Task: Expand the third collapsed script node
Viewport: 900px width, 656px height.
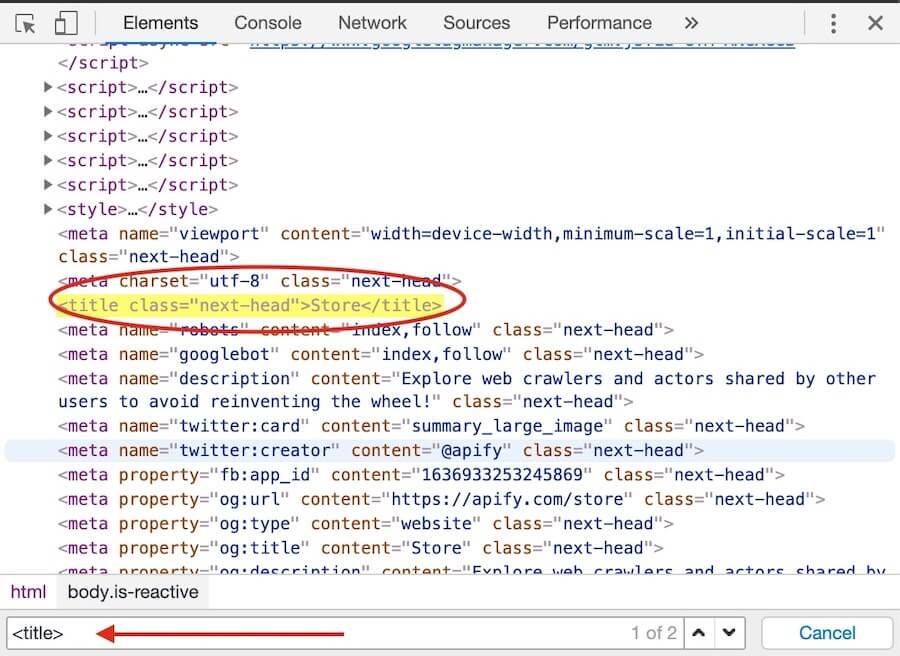Action: 49,136
